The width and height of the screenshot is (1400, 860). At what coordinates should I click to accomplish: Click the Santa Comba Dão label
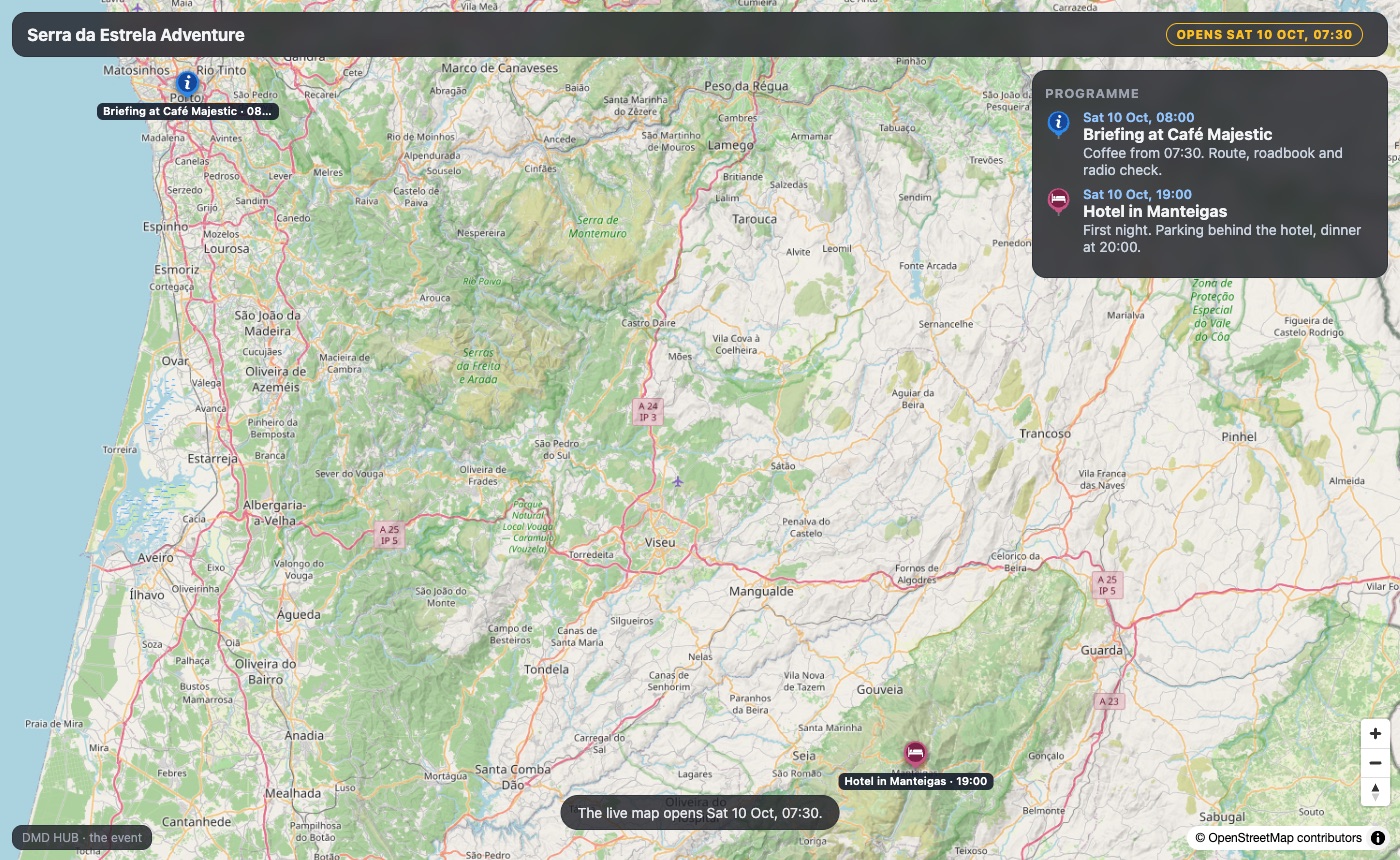coord(513,777)
